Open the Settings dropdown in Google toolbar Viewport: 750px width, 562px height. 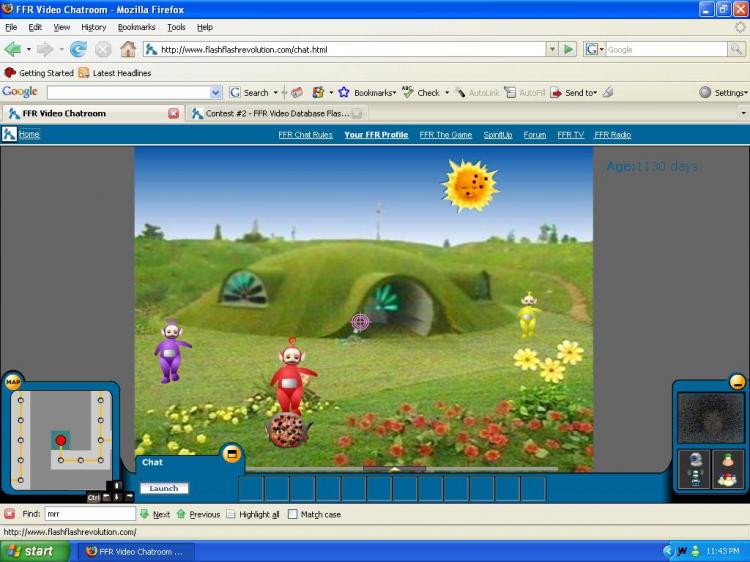746,93
